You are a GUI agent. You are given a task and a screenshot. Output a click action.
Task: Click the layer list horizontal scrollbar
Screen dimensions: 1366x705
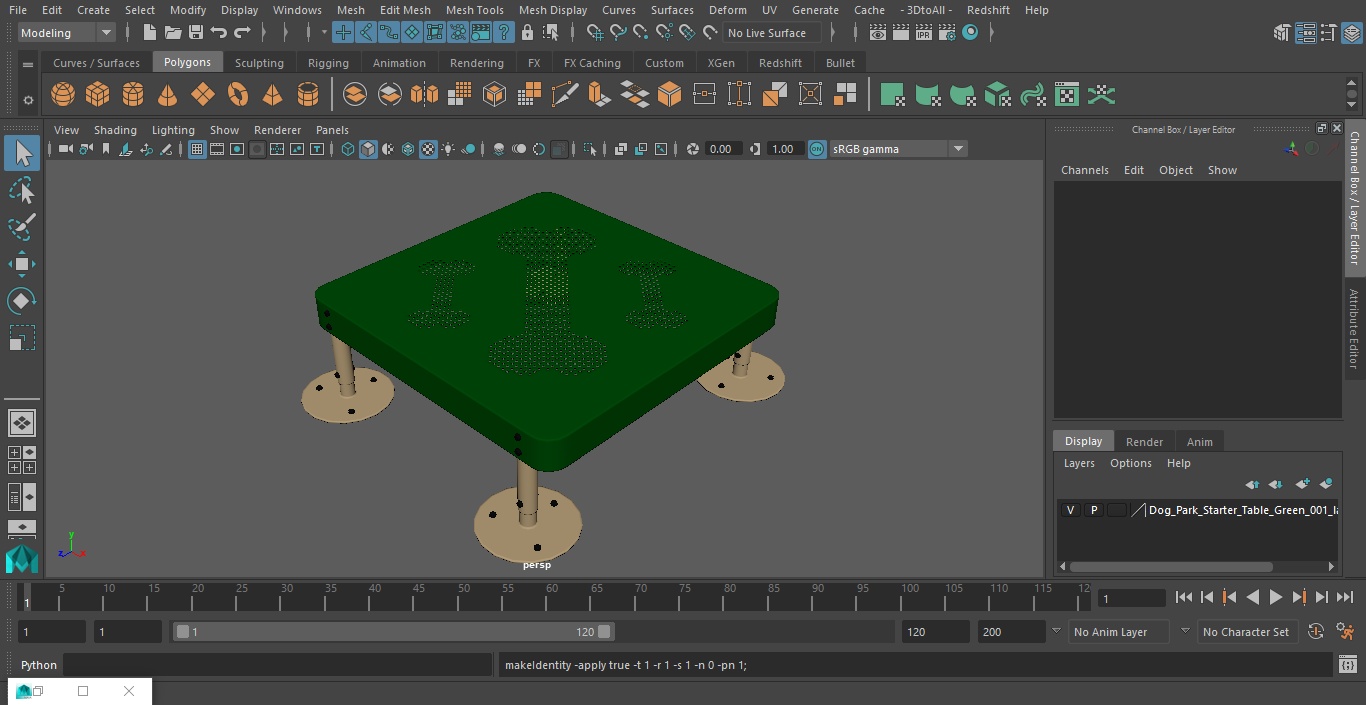pos(1170,566)
